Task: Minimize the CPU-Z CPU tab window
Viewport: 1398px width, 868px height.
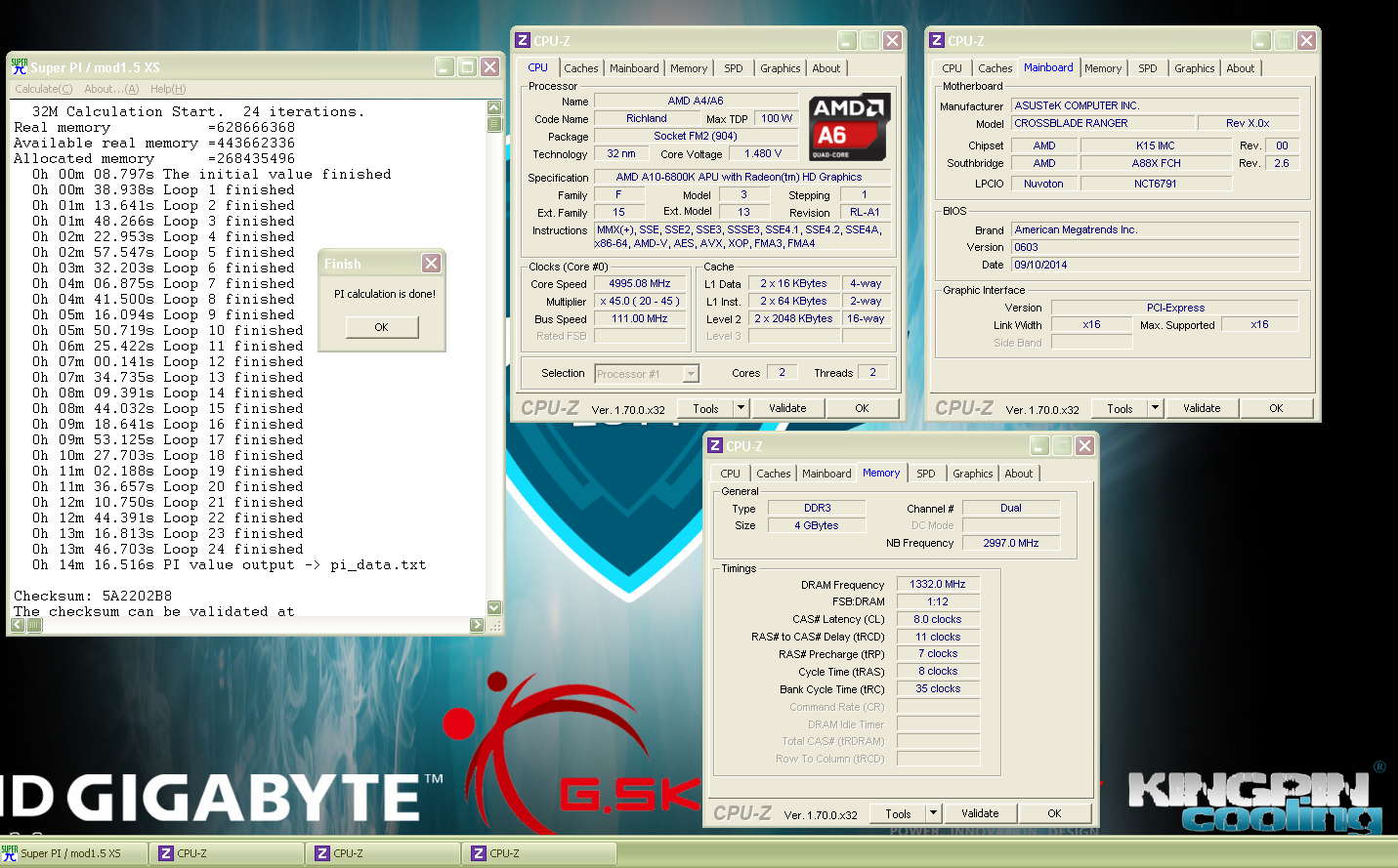Action: pyautogui.click(x=847, y=40)
